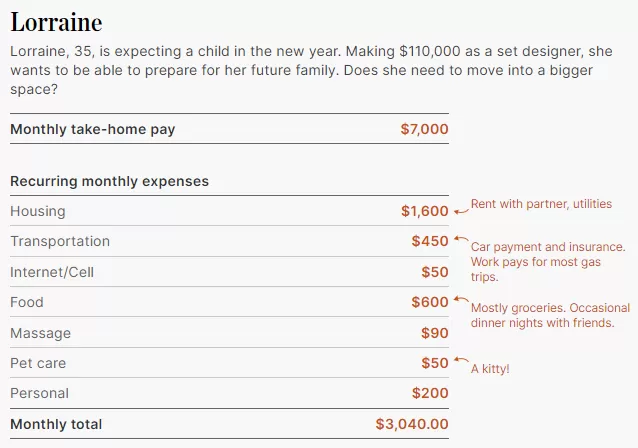This screenshot has height=448, width=638.
Task: Click the arrow next to Pet care $50
Action: click(x=461, y=360)
